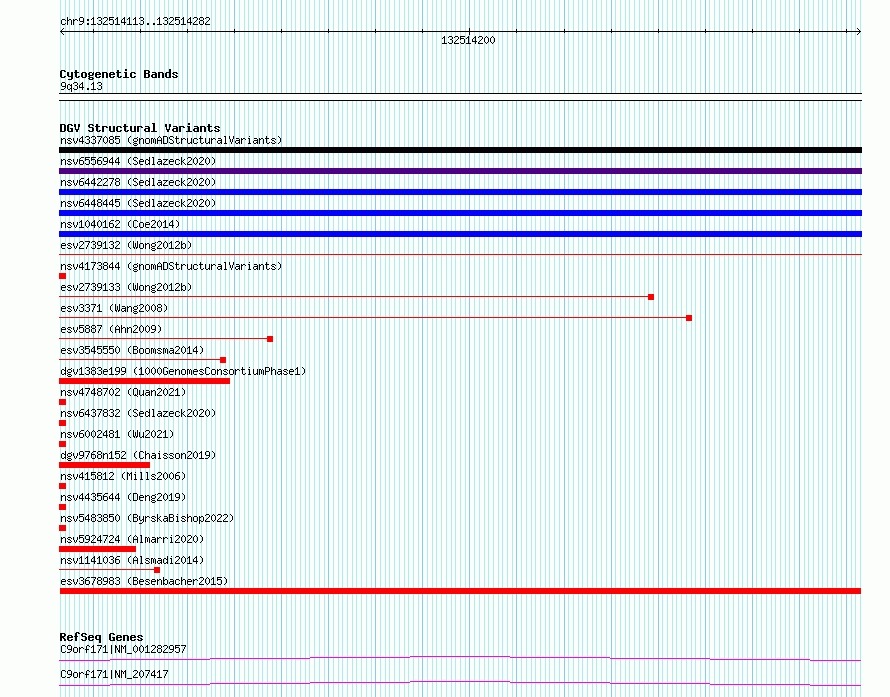Click the small red nsv6002481 marker

click(62, 444)
